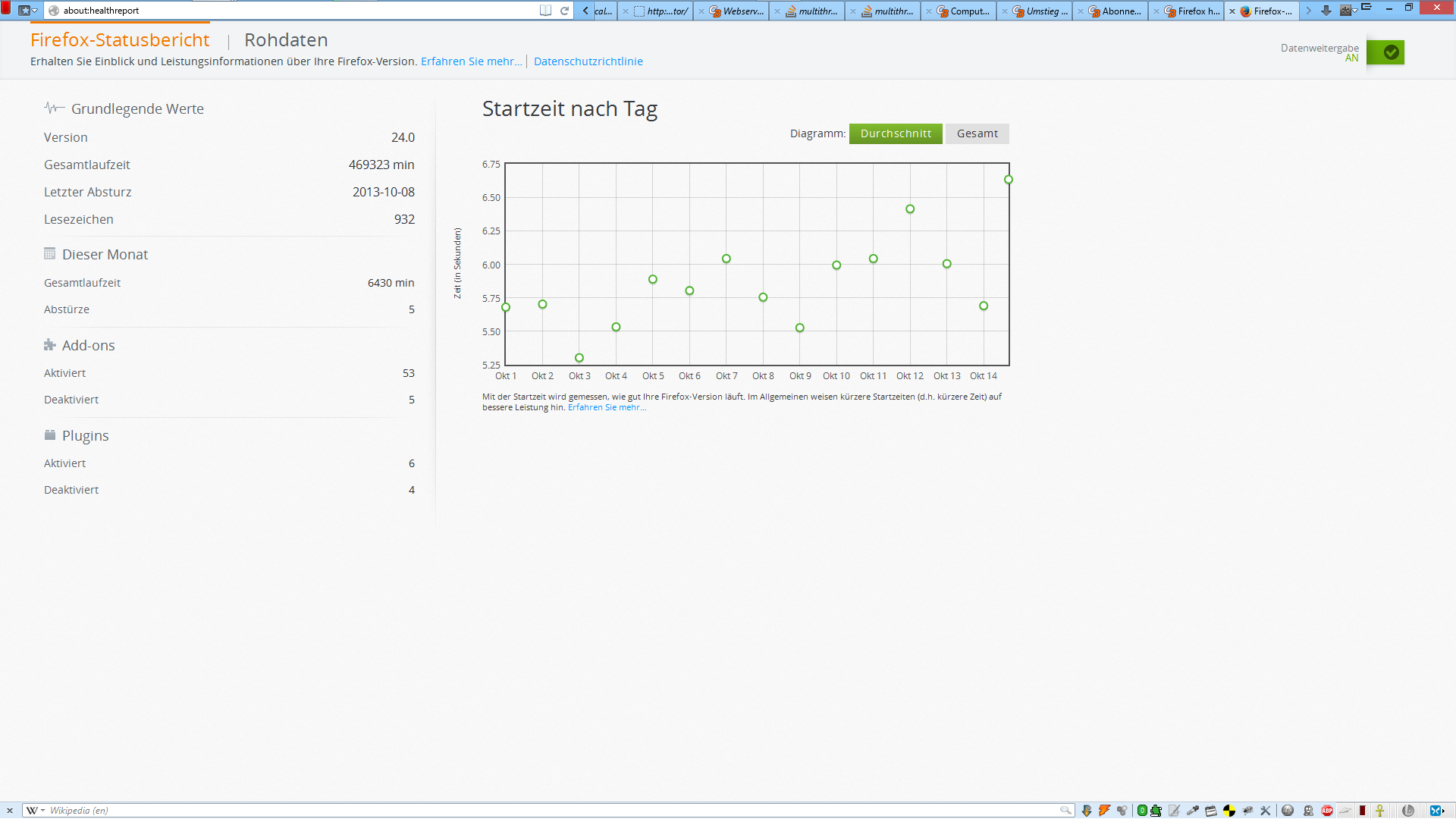Click the downloads arrow icon in toolbar
Viewport: 1456px width, 819px height.
click(1326, 11)
